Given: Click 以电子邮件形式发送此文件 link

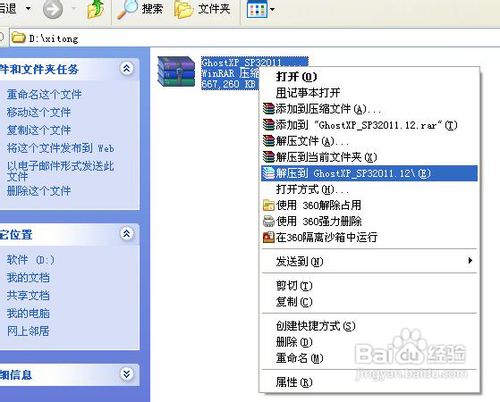Looking at the screenshot, I should click(61, 171).
